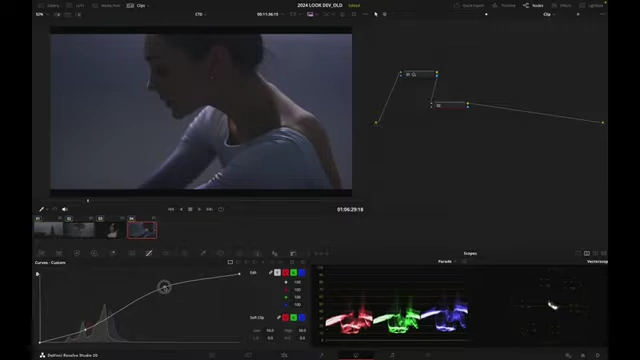The image size is (640, 360).
Task: Open the node editor three-dot options menu
Action: click(x=602, y=14)
